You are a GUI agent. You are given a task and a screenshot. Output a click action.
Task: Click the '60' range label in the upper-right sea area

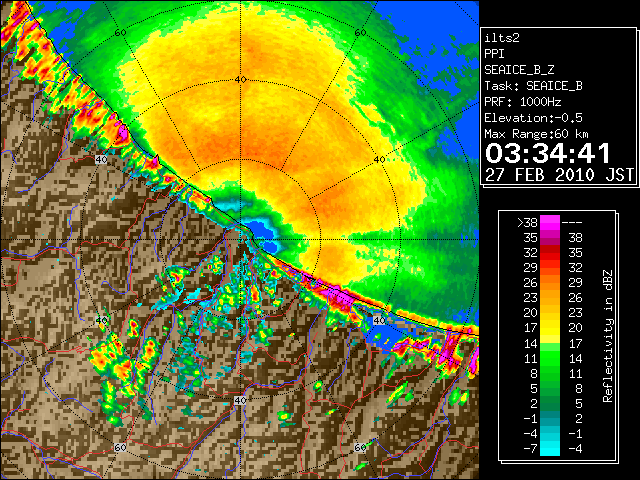(x=360, y=32)
